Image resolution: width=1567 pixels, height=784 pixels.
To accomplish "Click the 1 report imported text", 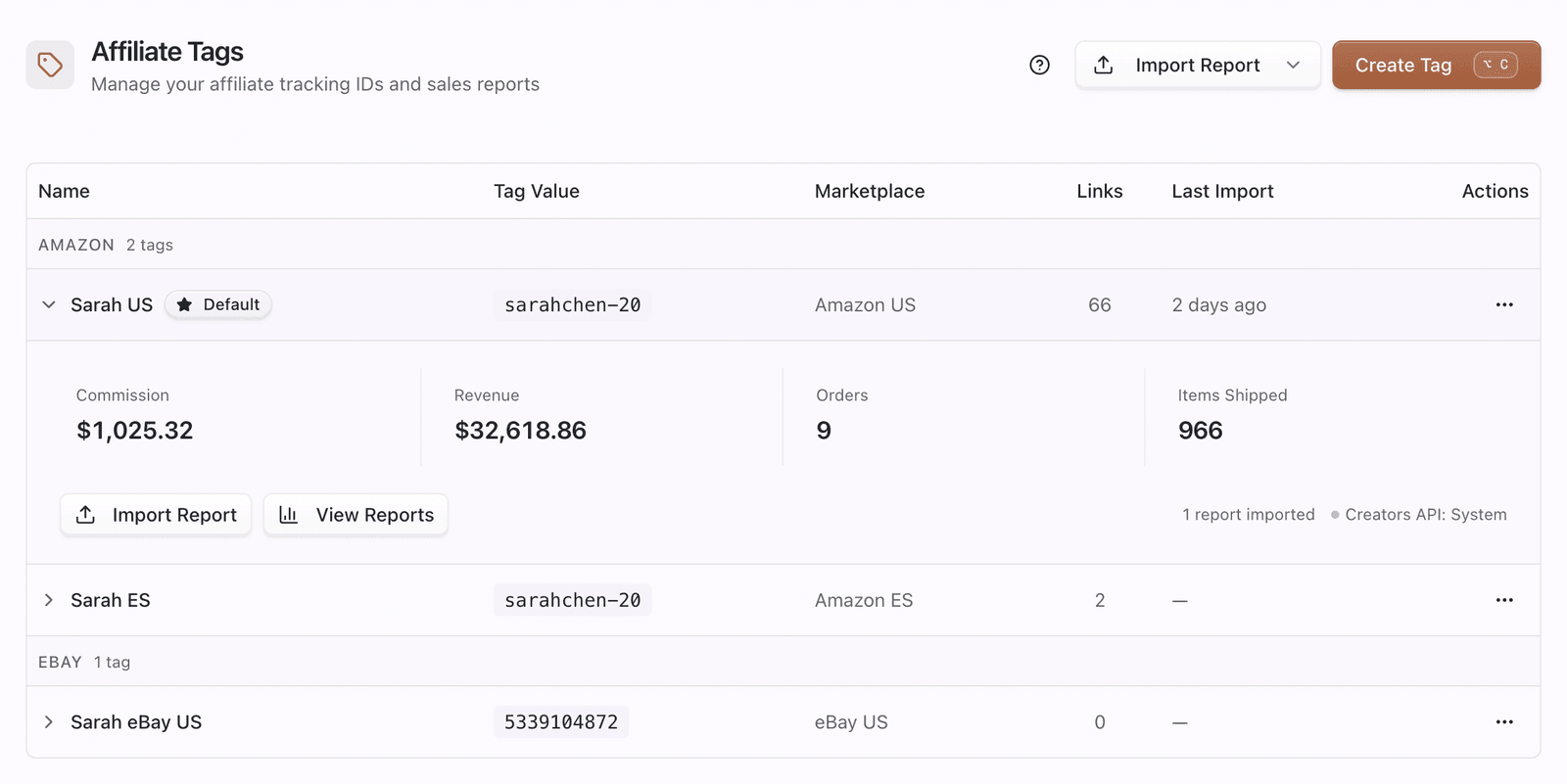I will click(1249, 515).
